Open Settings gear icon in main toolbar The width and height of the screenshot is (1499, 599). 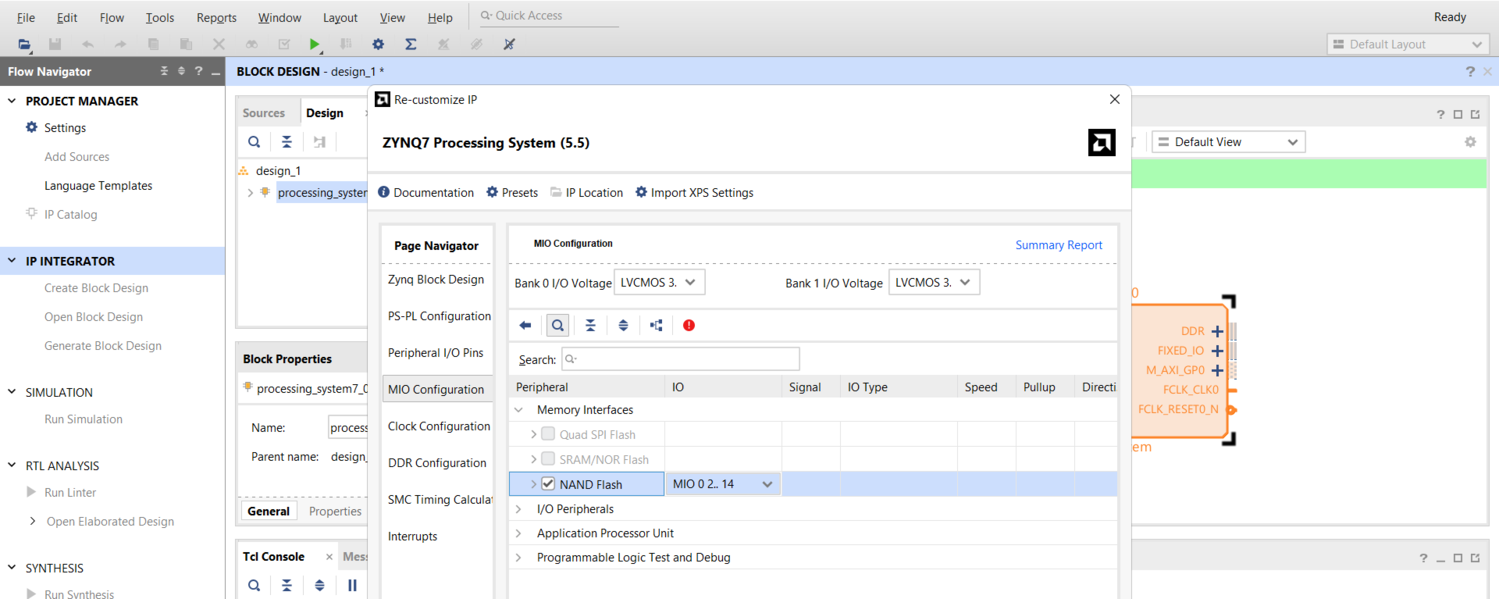(x=378, y=44)
